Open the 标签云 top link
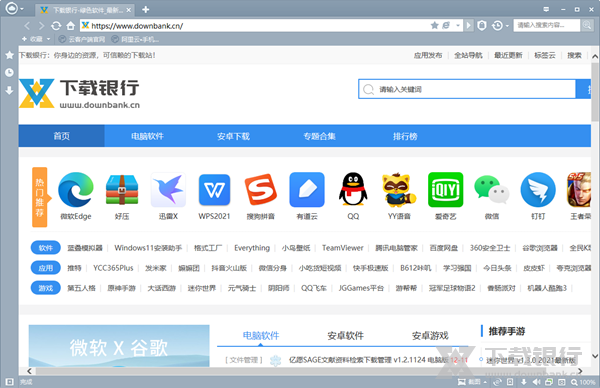This screenshot has height=388, width=600. [545, 55]
